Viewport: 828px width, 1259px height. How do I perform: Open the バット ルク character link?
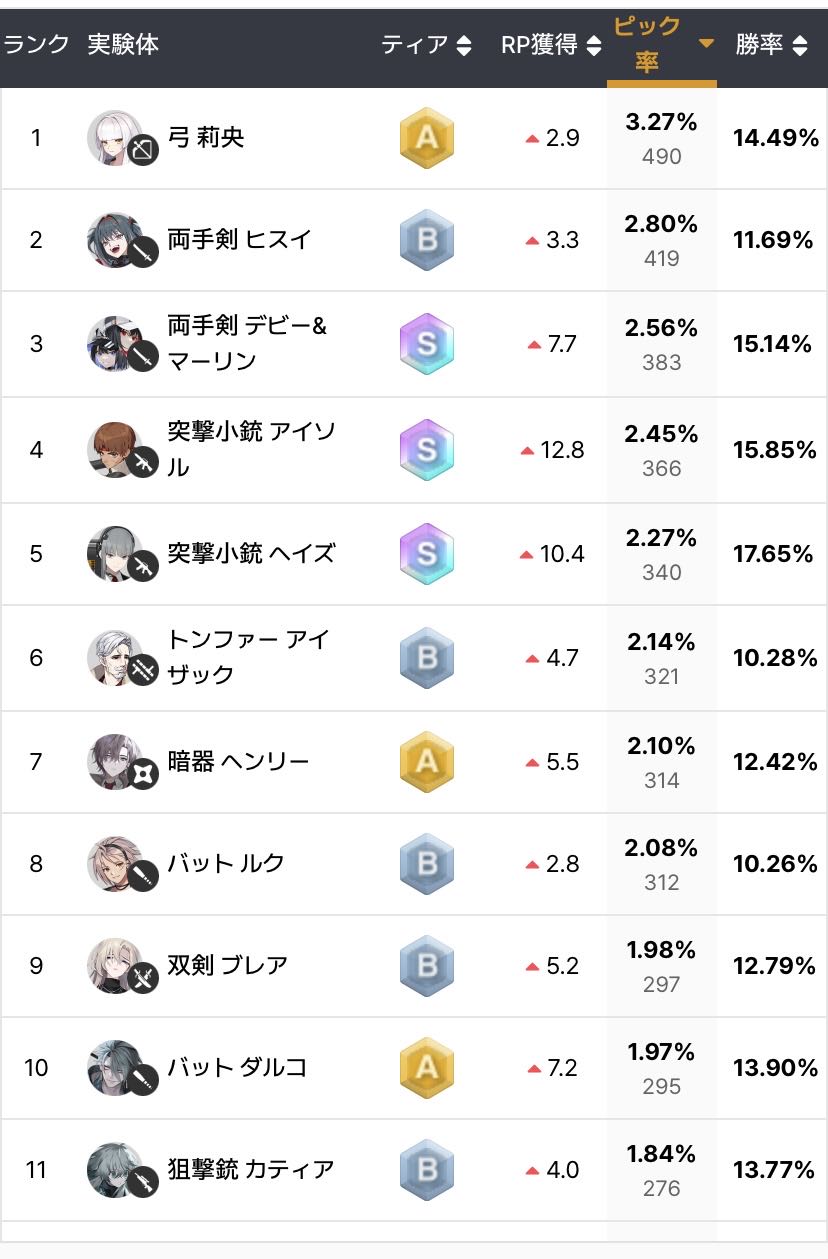226,864
